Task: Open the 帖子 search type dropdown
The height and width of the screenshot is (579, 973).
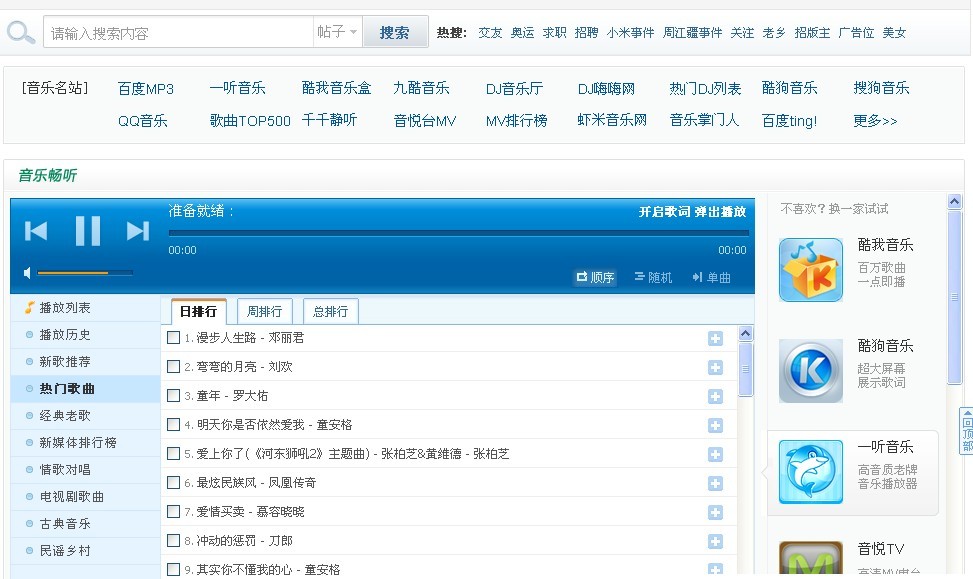Action: tap(337, 32)
